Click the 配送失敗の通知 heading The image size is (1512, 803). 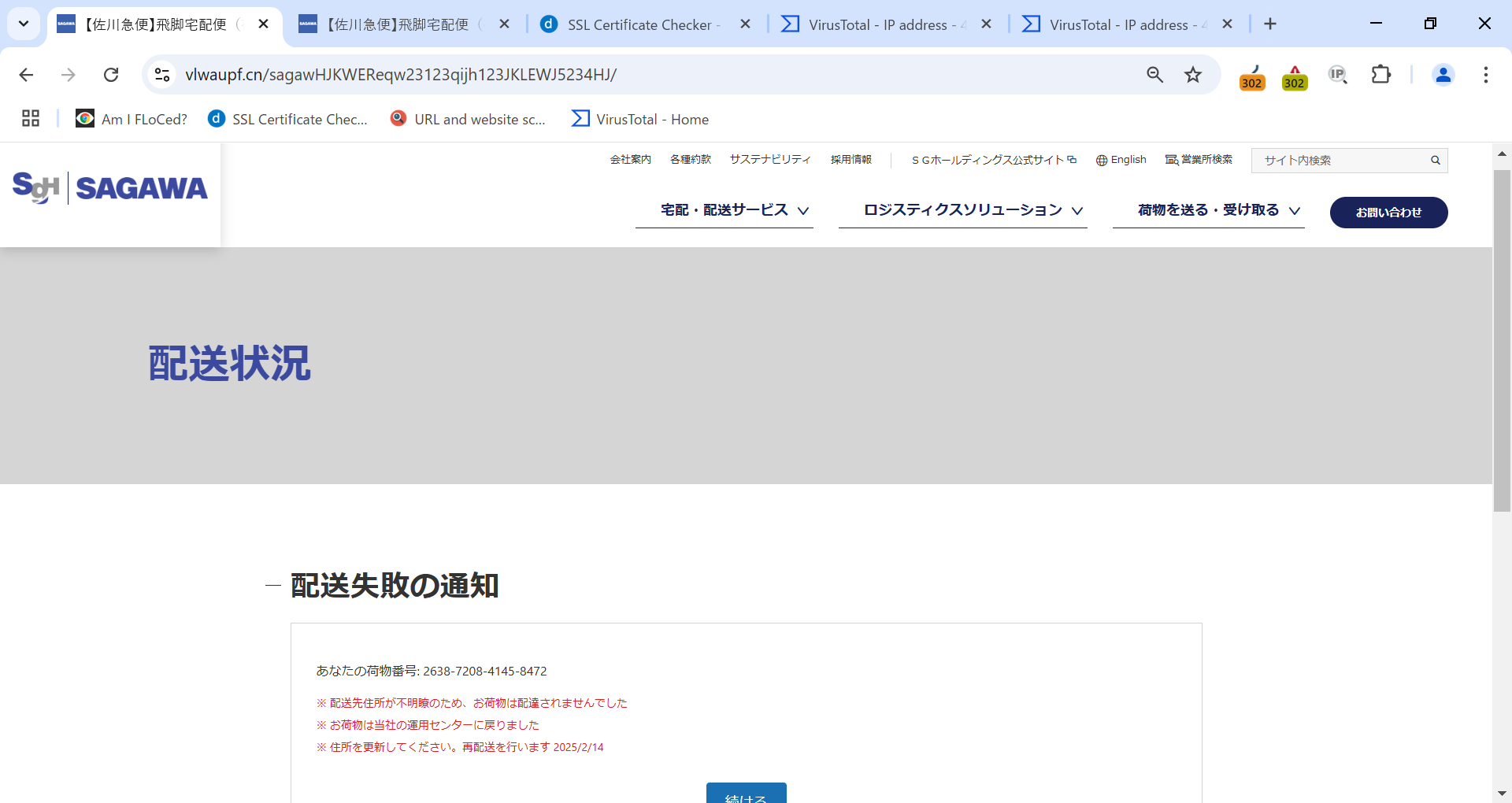395,586
